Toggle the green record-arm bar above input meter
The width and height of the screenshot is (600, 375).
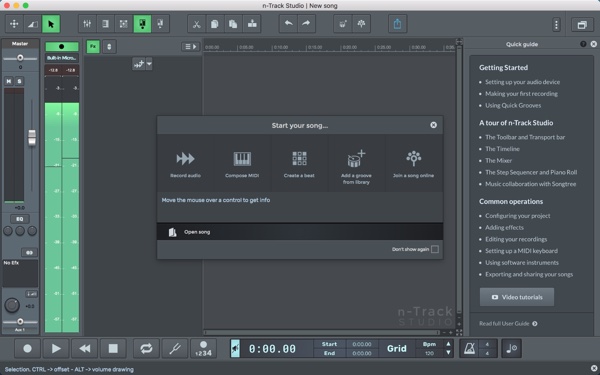pos(62,47)
